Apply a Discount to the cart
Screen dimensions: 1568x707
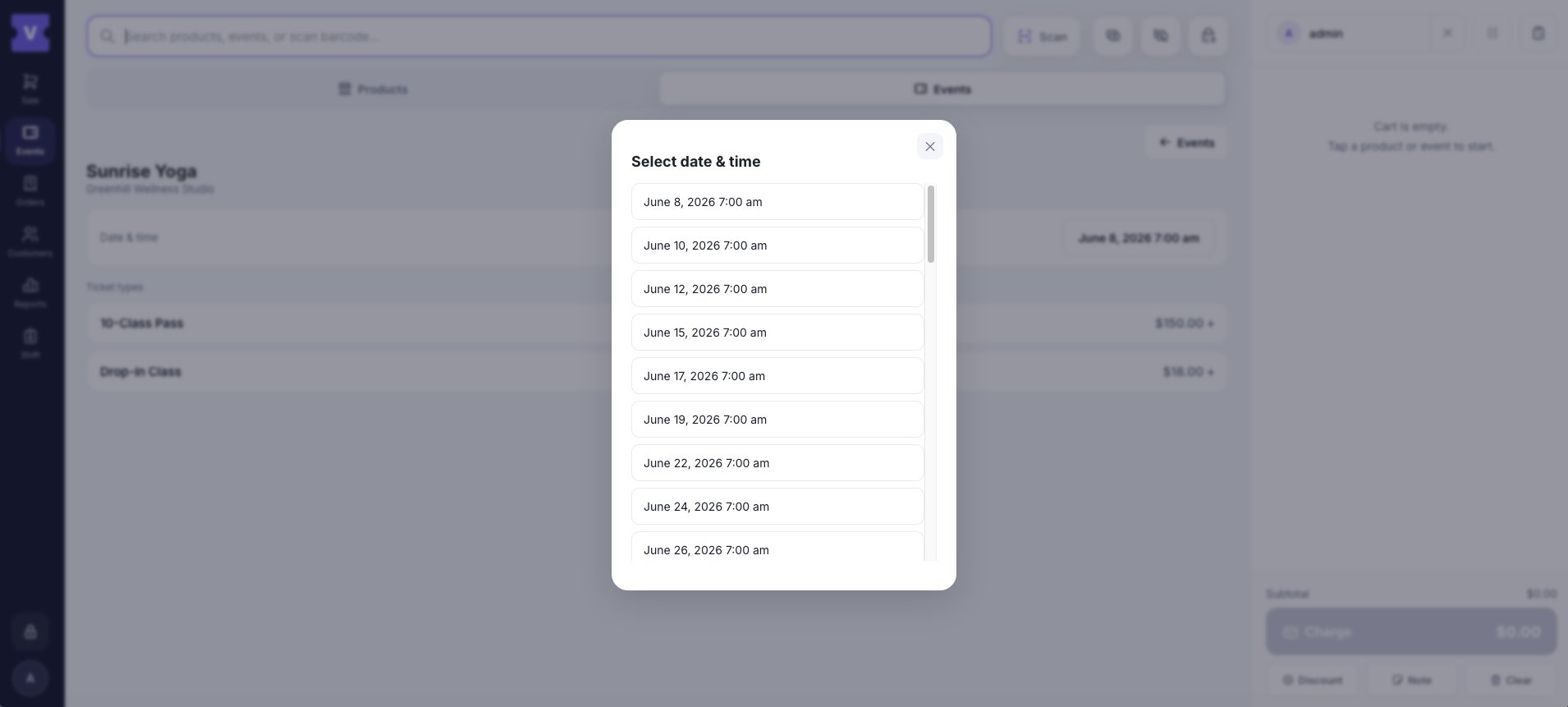tap(1313, 680)
